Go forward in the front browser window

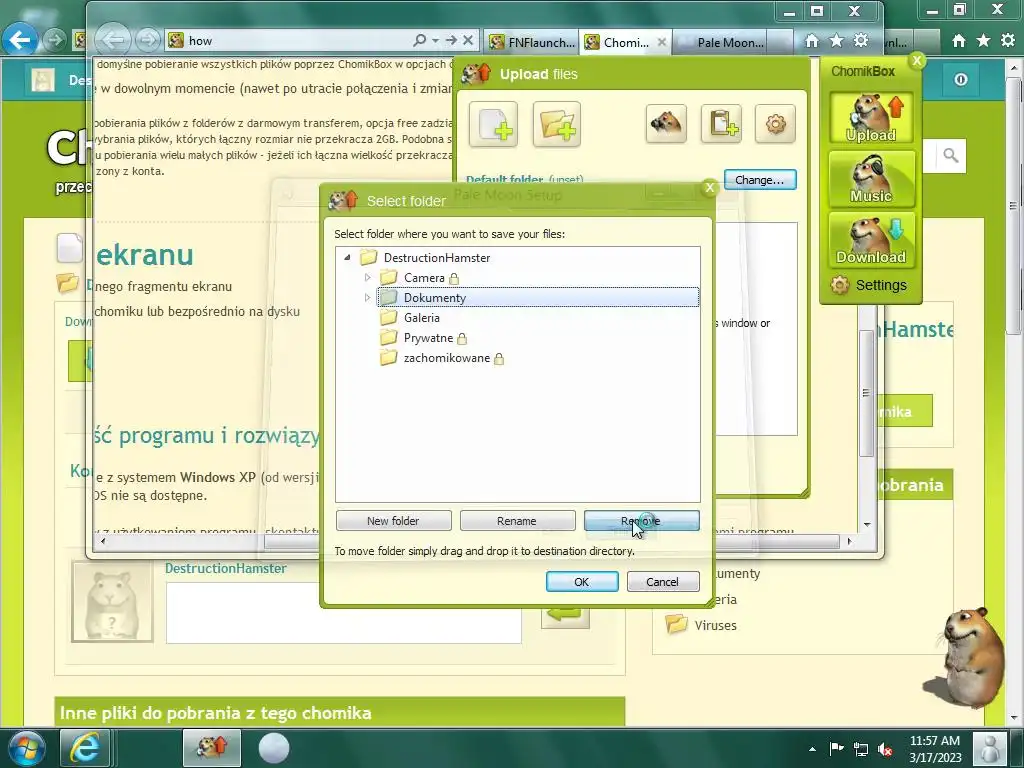click(148, 40)
